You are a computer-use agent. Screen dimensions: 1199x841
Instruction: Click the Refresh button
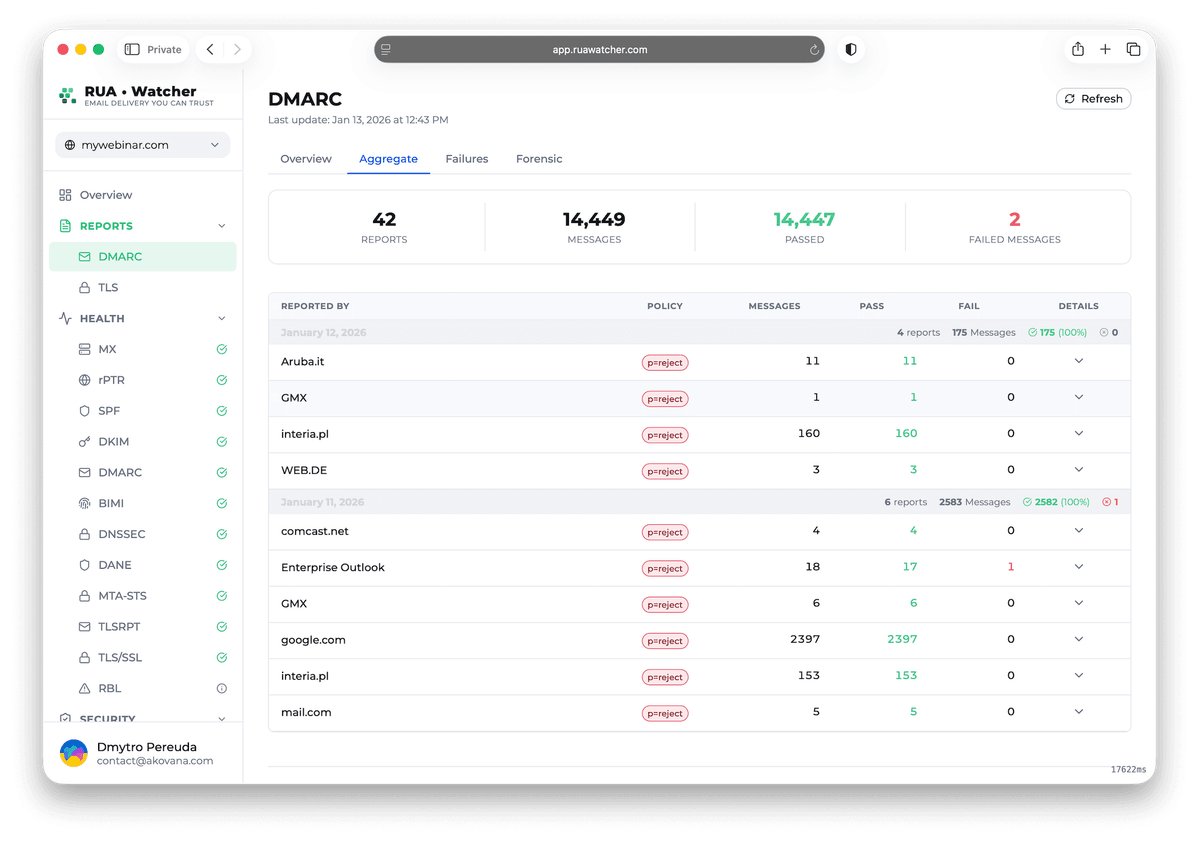(1093, 98)
